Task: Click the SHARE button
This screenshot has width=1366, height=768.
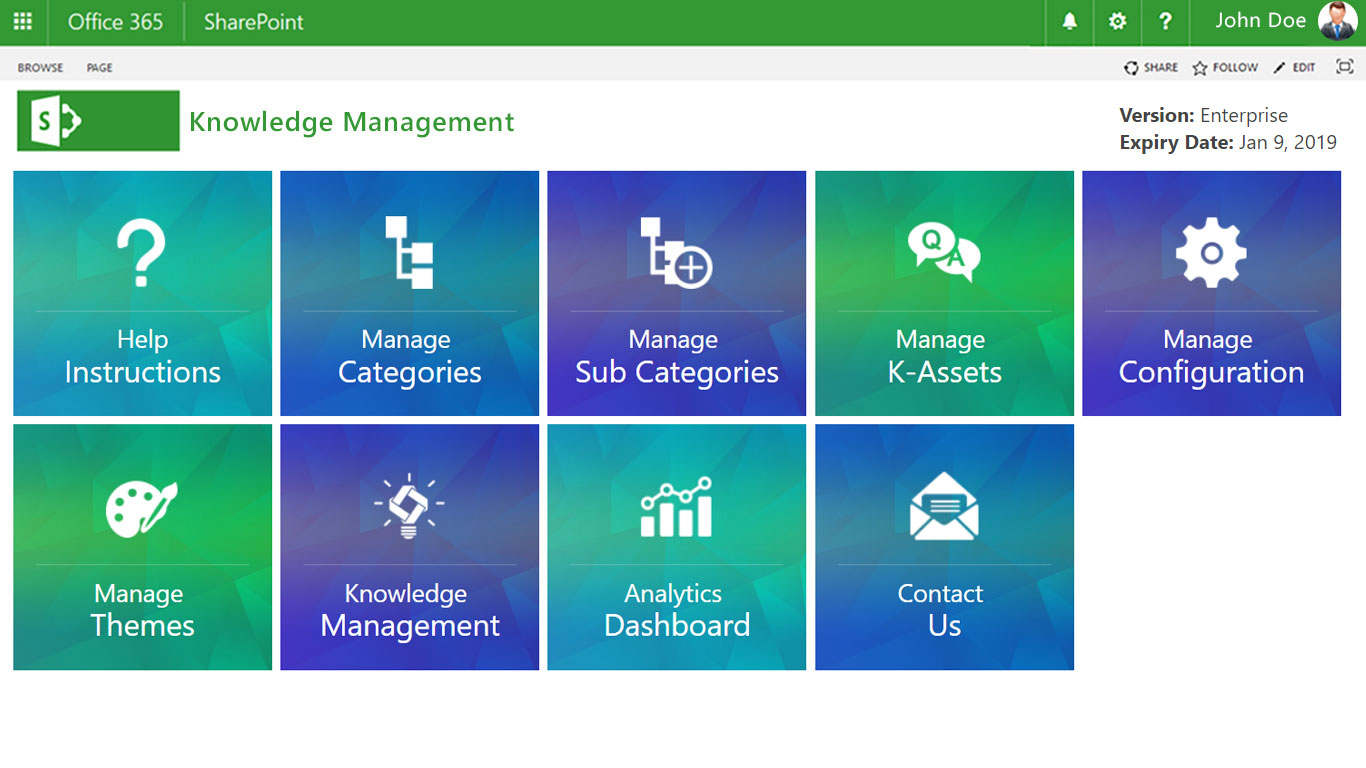Action: pyautogui.click(x=1151, y=67)
